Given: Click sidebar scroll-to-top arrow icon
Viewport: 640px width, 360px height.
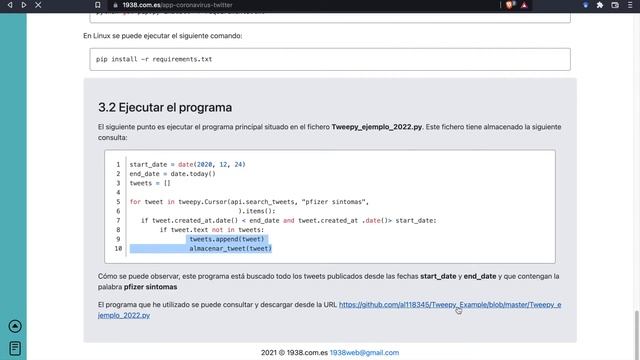Looking at the screenshot, I should point(15,326).
